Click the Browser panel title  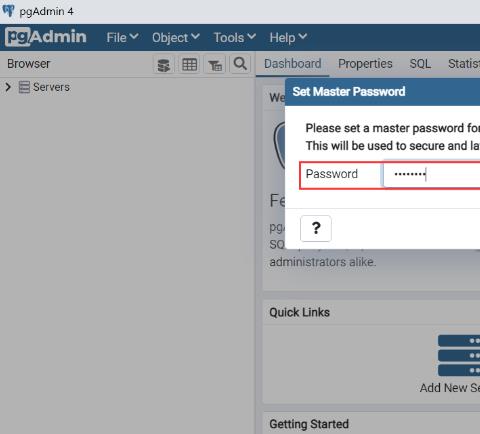point(29,64)
